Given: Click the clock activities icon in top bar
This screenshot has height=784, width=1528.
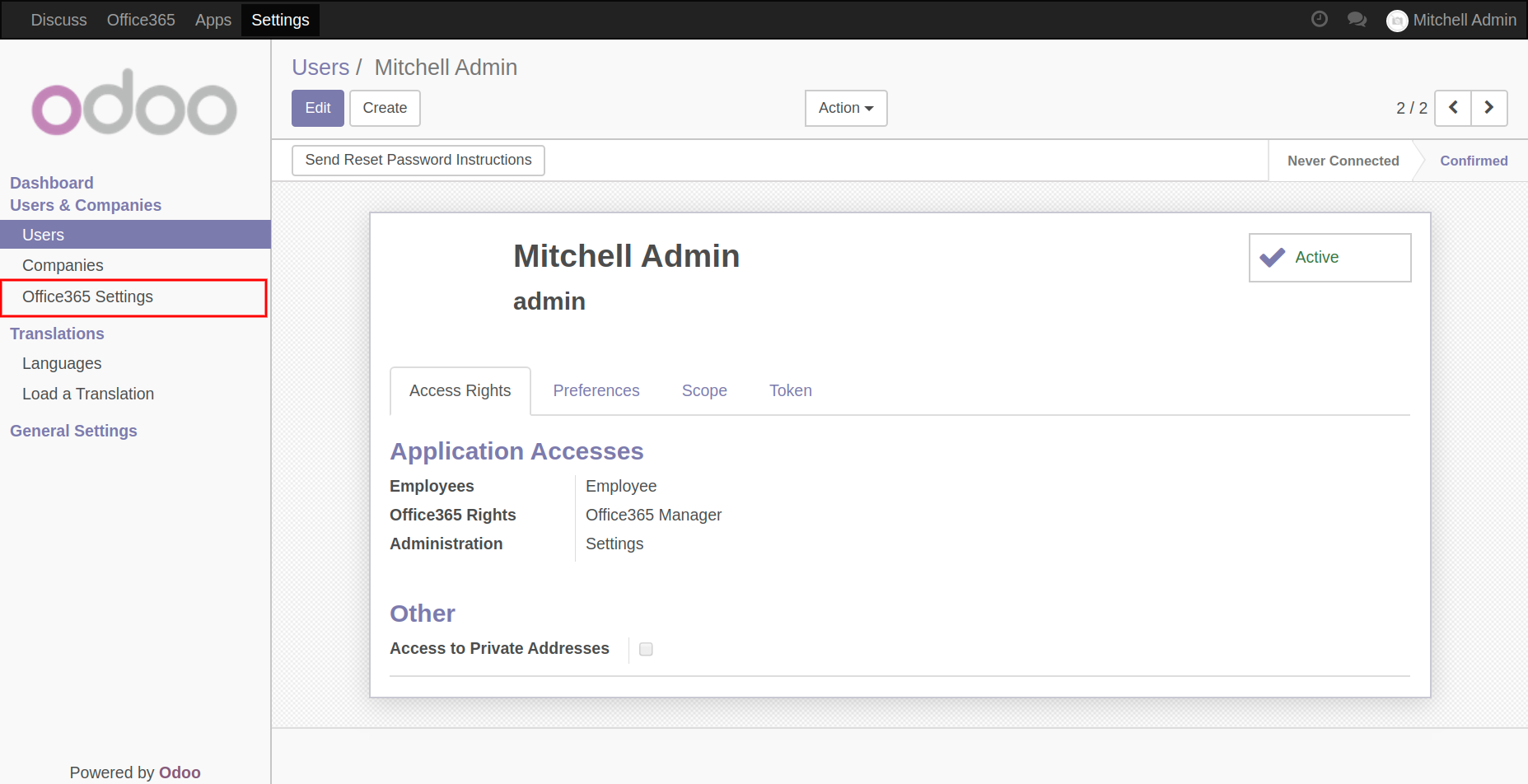Looking at the screenshot, I should pyautogui.click(x=1319, y=19).
